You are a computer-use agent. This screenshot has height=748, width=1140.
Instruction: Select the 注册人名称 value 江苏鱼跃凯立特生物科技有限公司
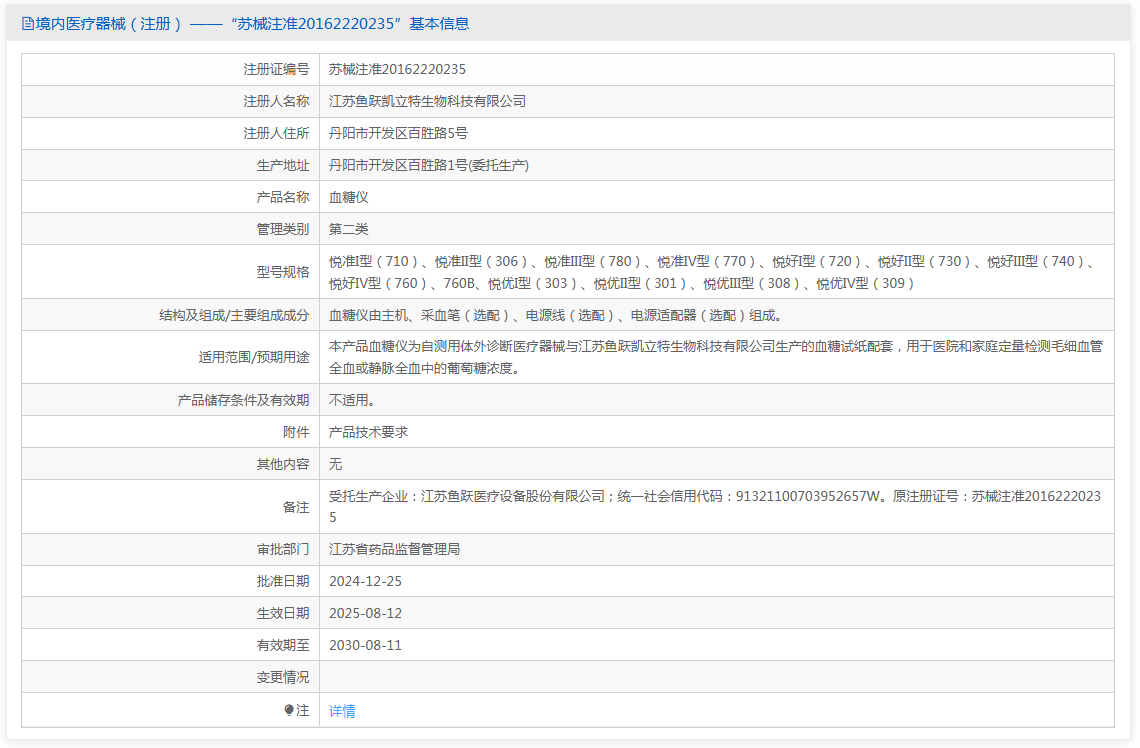428,101
